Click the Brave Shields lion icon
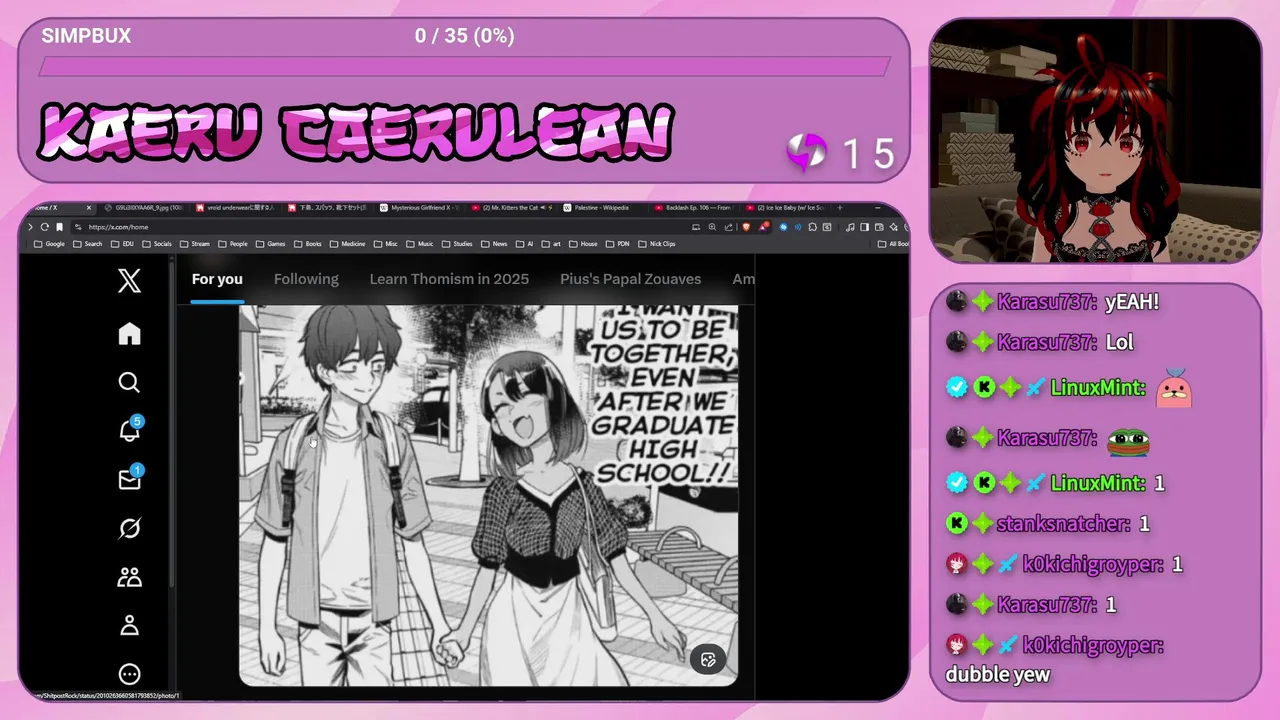 pyautogui.click(x=746, y=227)
